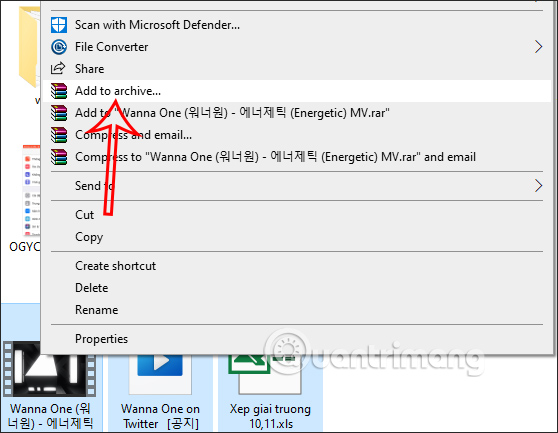Choose Scan with Microsoft Defender
Image resolution: width=558 pixels, height=433 pixels.
click(297, 25)
